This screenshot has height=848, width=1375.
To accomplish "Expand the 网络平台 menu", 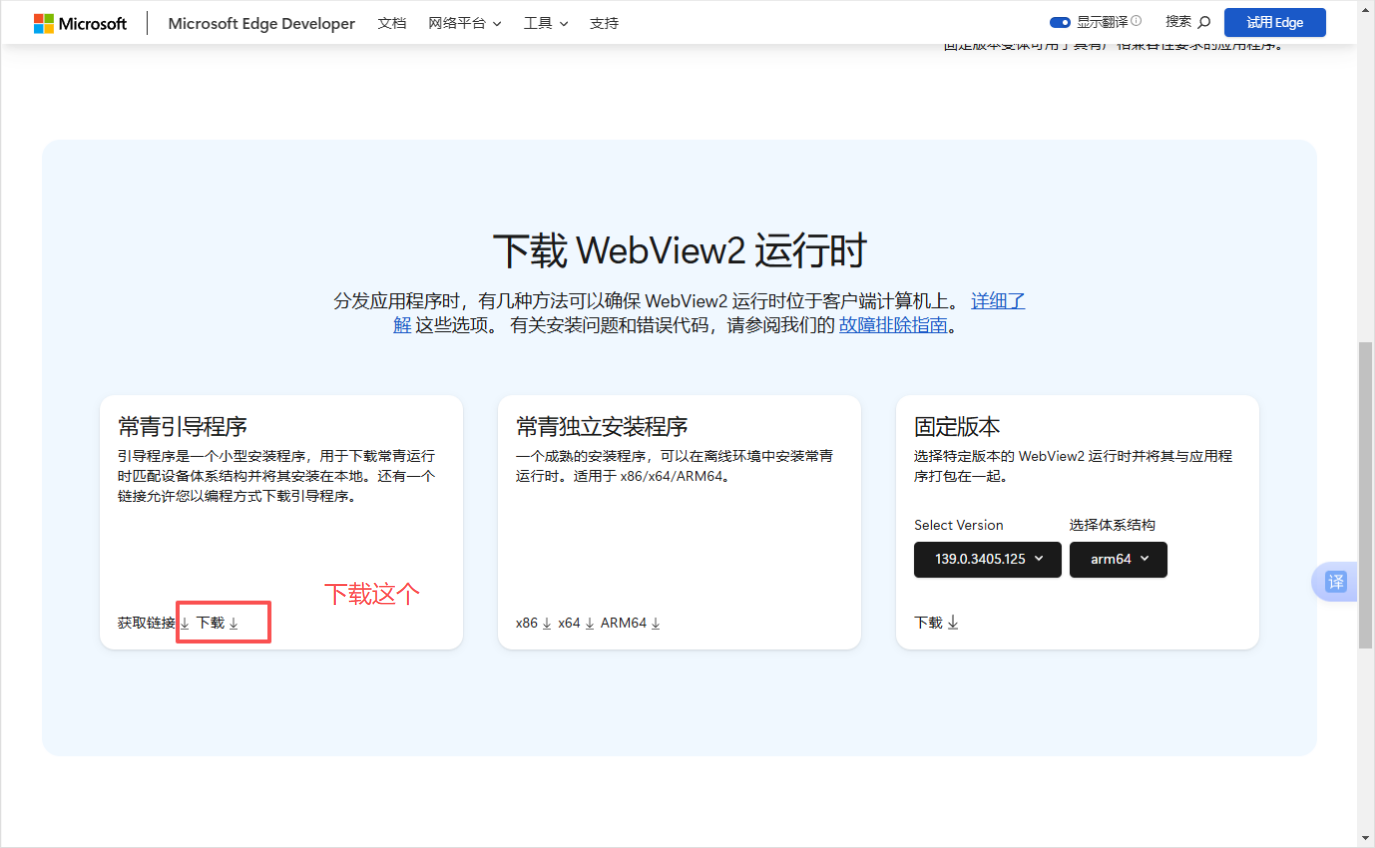I will coord(464,23).
